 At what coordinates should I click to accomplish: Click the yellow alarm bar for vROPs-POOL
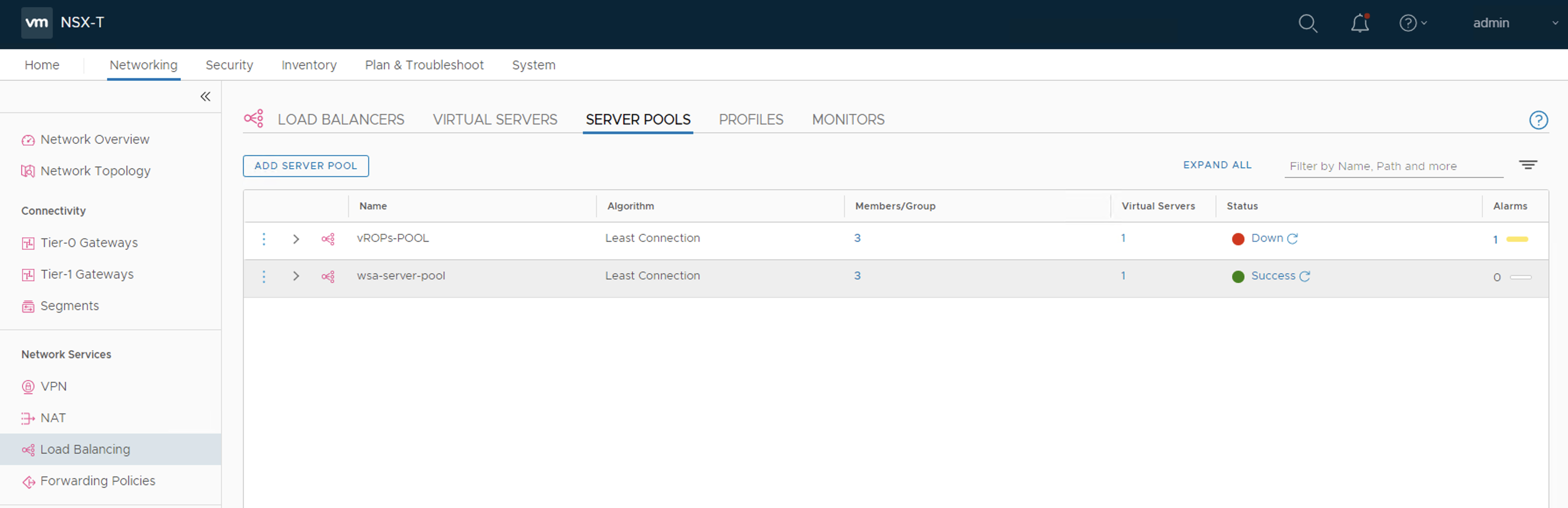(1517, 240)
